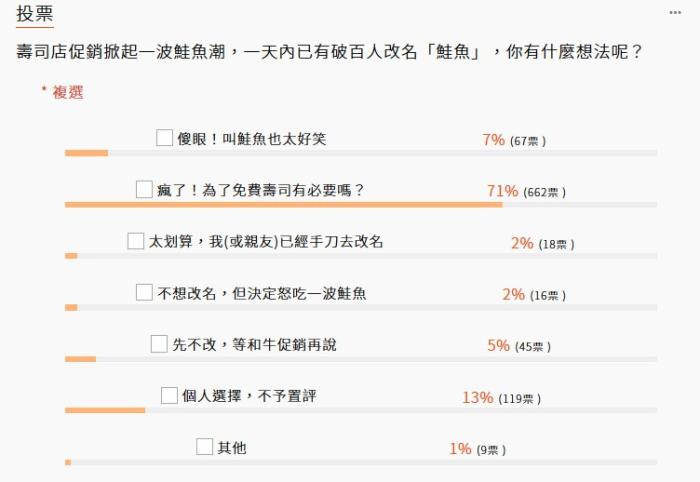The width and height of the screenshot is (700, 482).
Task: Select the 太划算 已經手刀去改名 checkbox
Action: (x=136, y=241)
